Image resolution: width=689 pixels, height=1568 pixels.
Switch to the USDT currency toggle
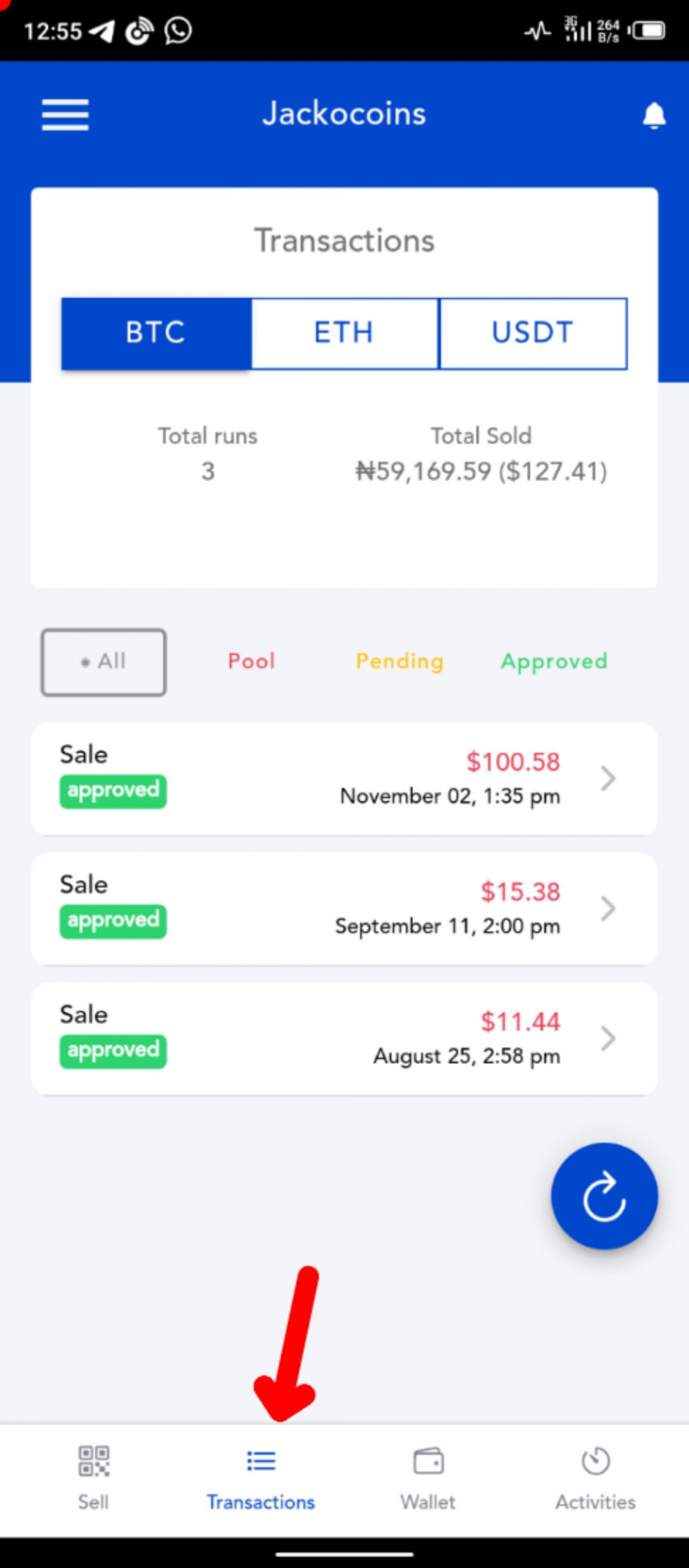point(533,333)
